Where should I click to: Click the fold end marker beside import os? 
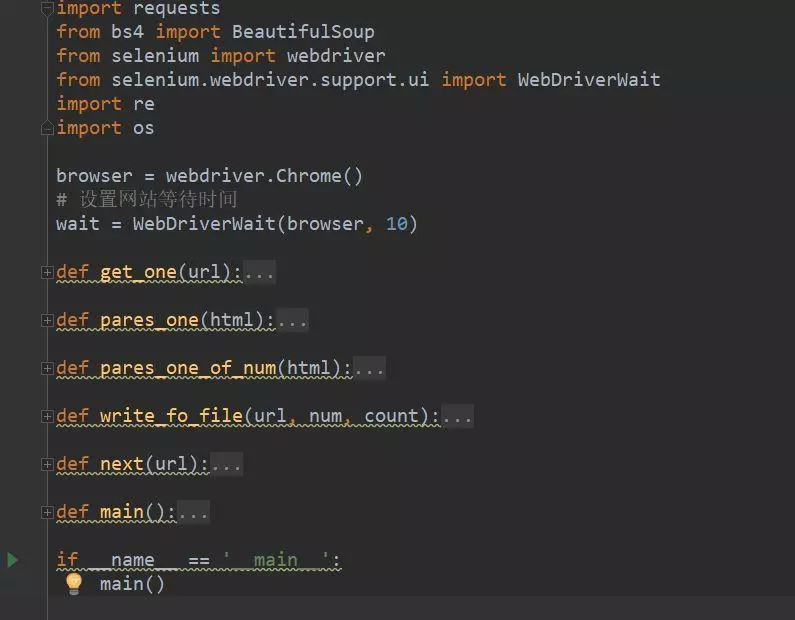pos(47,128)
